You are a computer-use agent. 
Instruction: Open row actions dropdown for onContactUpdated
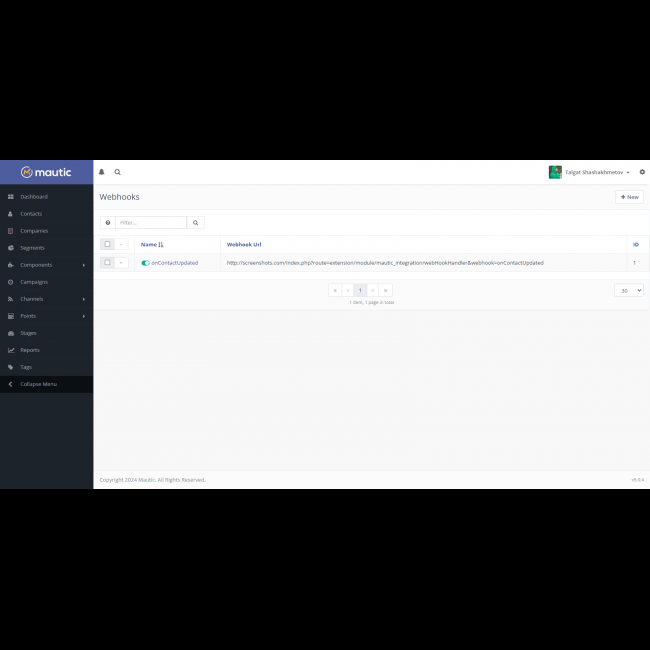coord(121,263)
